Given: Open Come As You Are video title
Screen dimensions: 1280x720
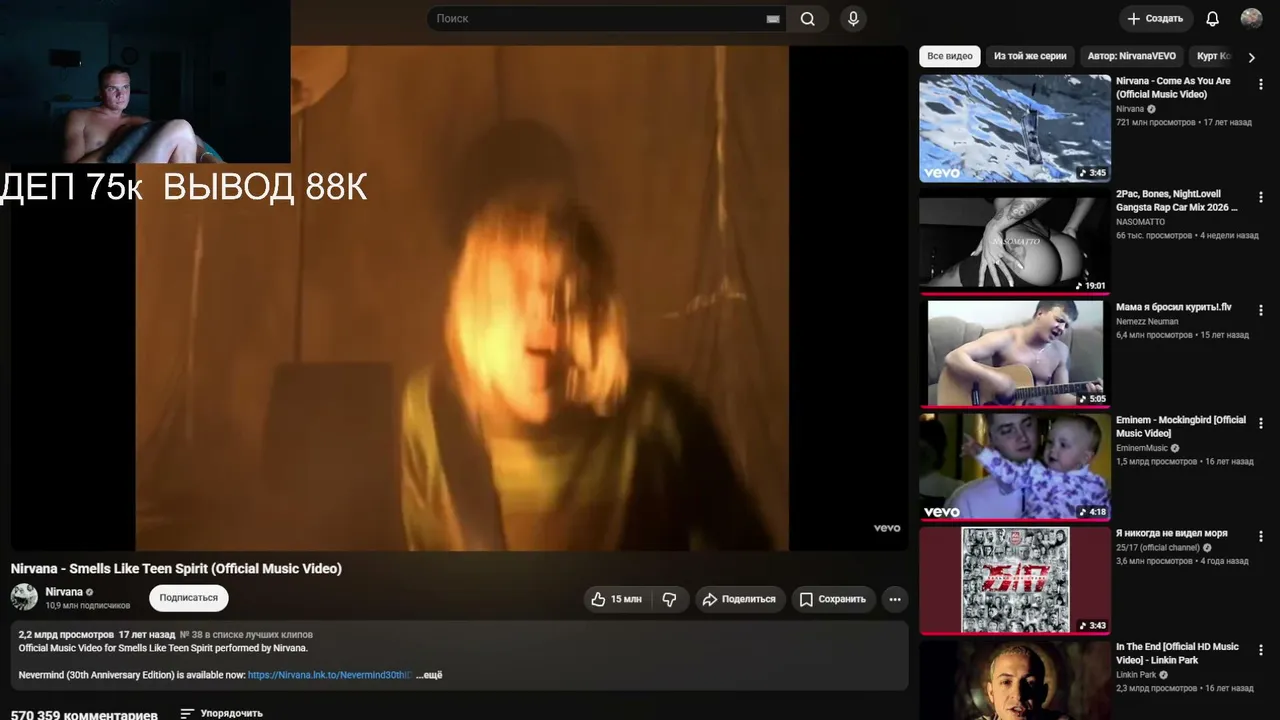Looking at the screenshot, I should [x=1174, y=88].
